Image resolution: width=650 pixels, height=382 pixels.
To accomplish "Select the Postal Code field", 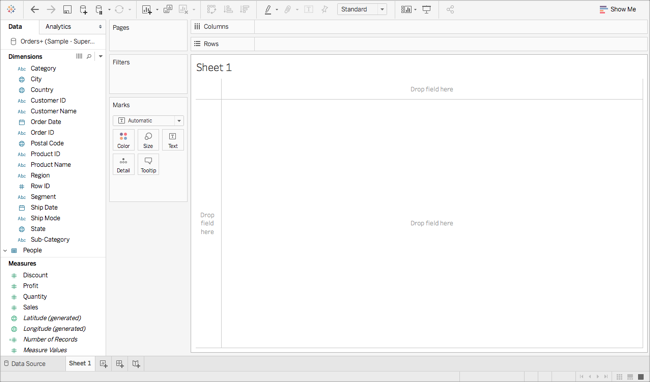I will (x=47, y=143).
